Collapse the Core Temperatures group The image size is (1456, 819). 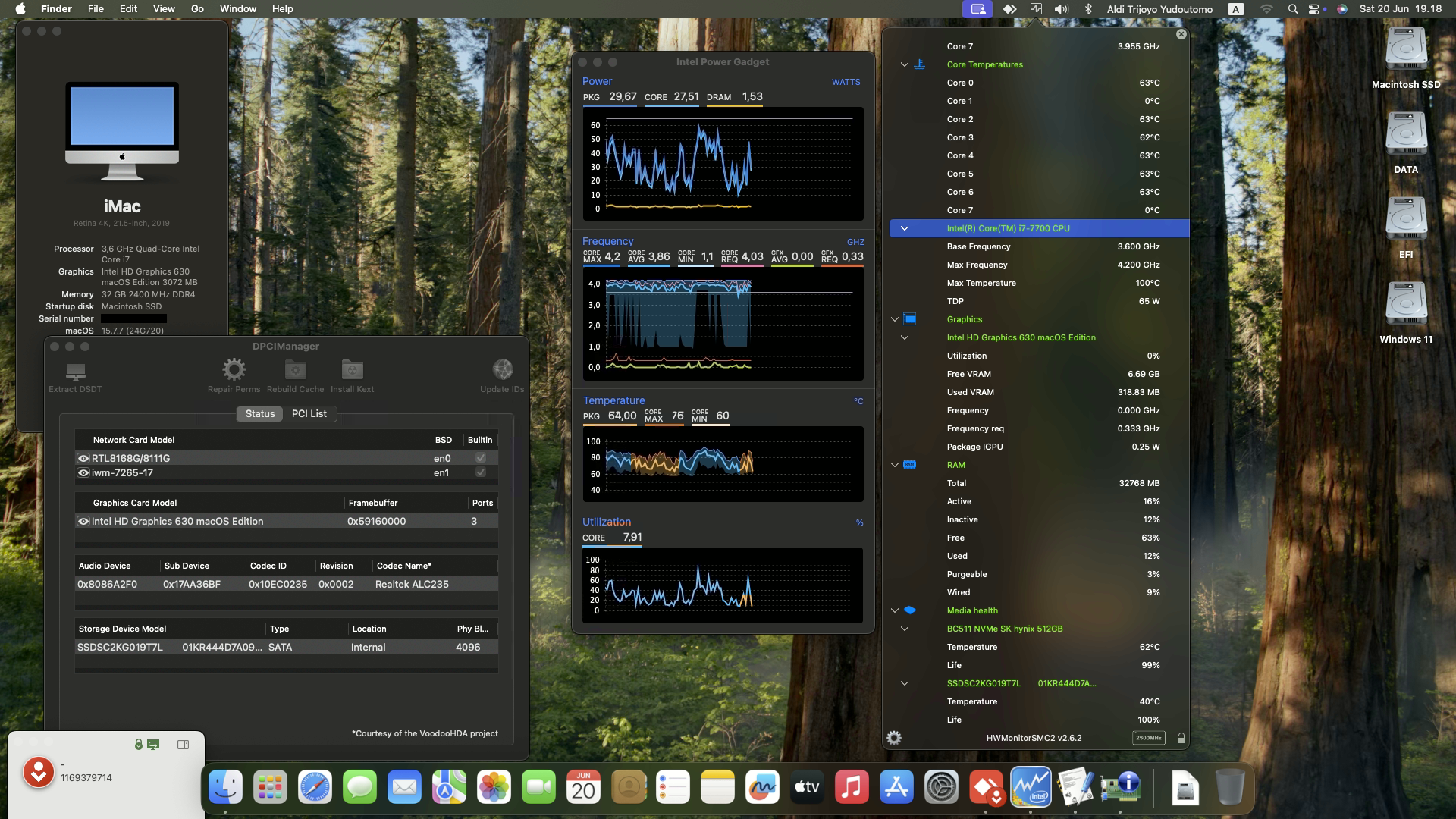point(904,64)
